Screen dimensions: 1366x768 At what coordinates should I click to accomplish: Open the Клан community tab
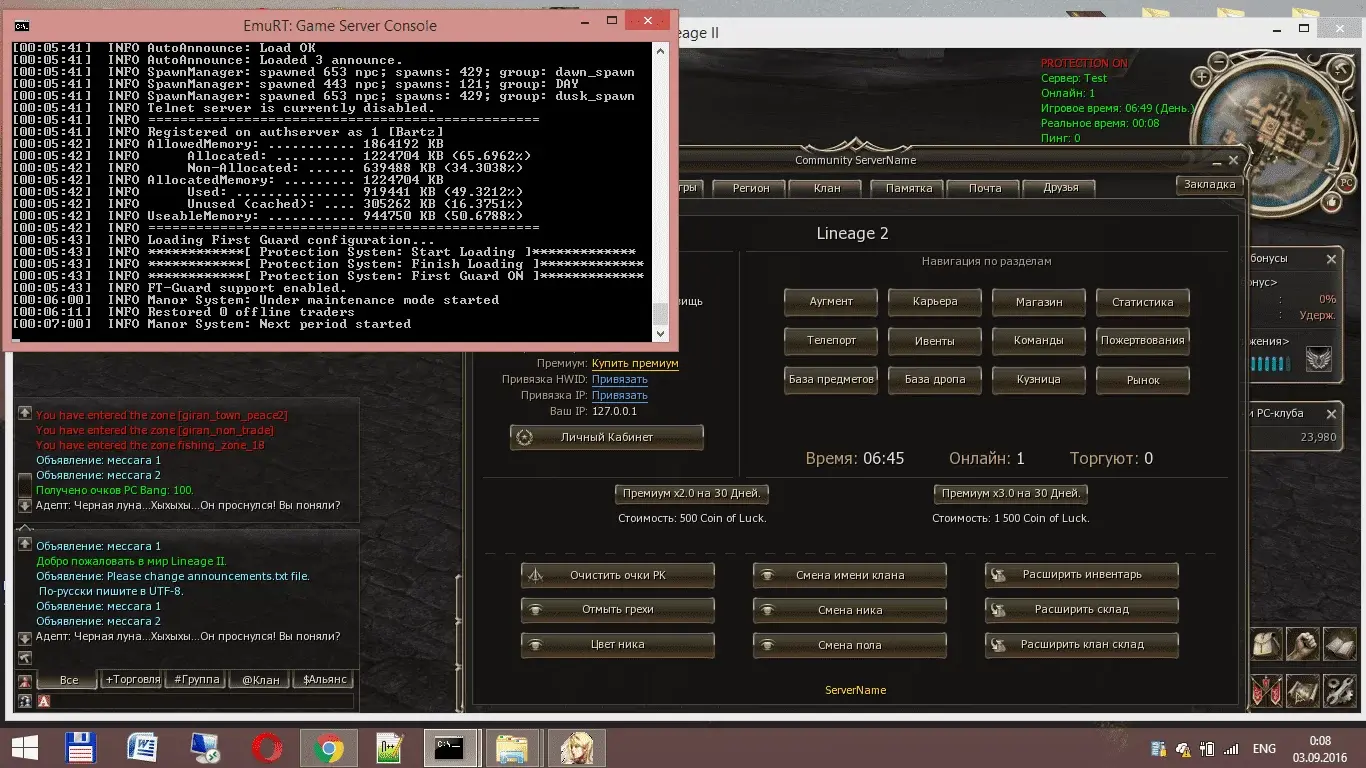(827, 188)
